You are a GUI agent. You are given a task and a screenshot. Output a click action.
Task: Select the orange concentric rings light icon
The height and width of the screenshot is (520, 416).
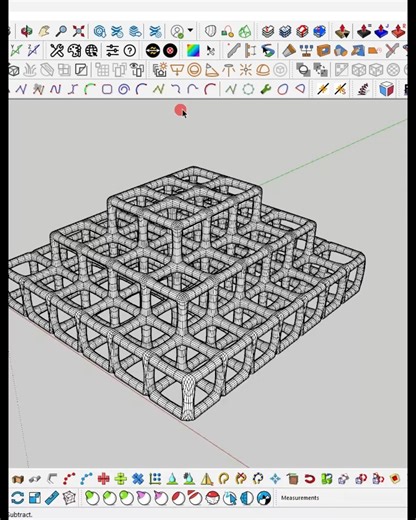(x=194, y=70)
